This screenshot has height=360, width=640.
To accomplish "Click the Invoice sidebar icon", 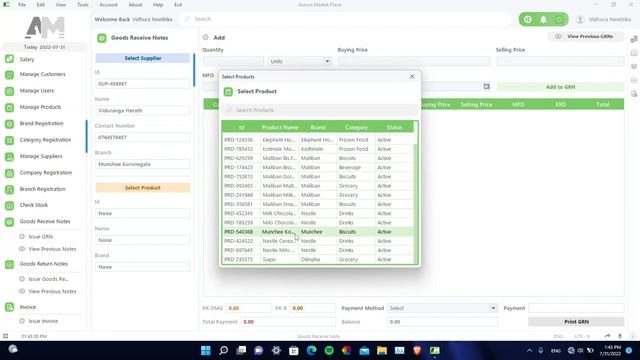I will click(x=9, y=307).
